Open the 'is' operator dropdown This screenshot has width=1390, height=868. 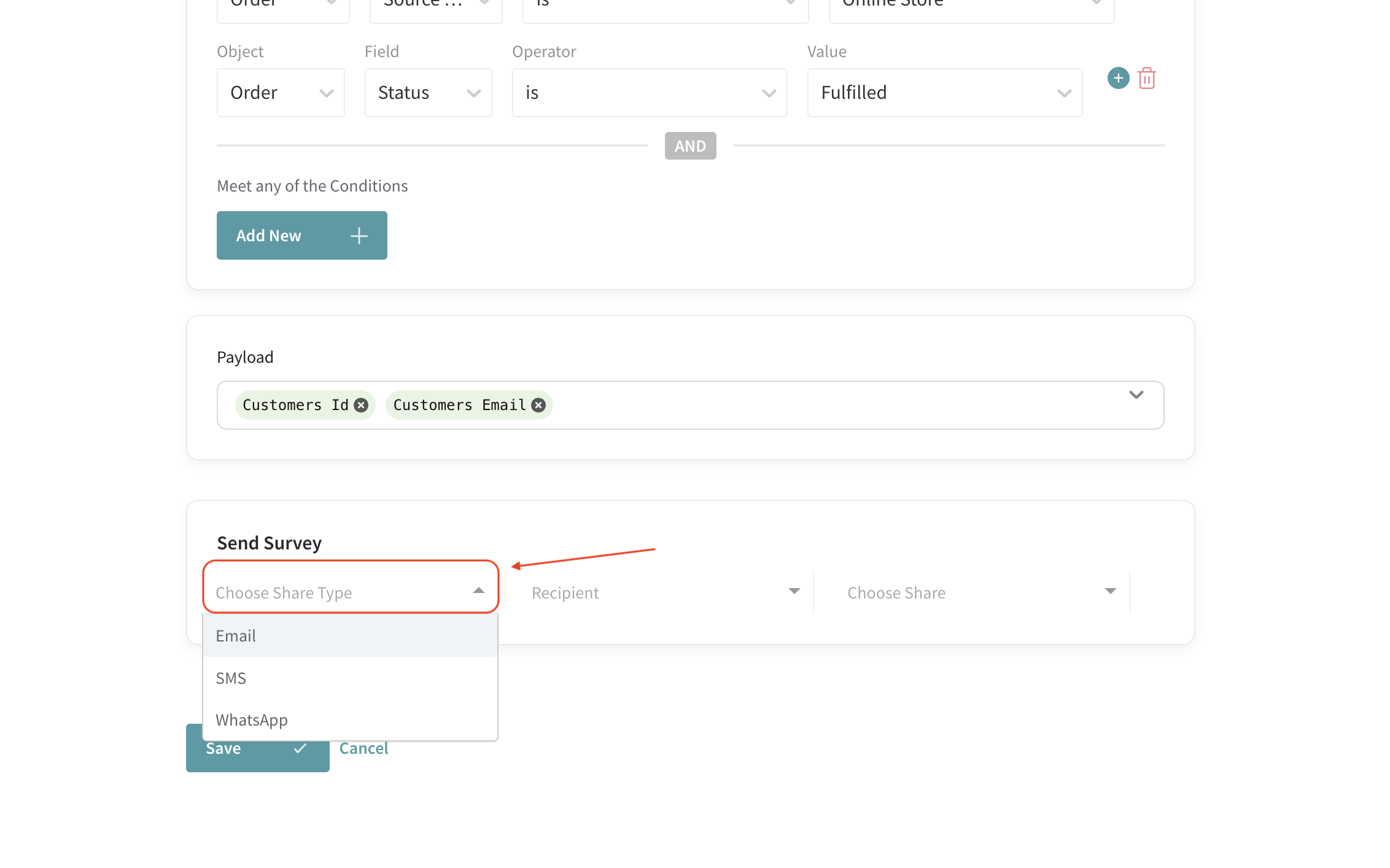(x=649, y=93)
